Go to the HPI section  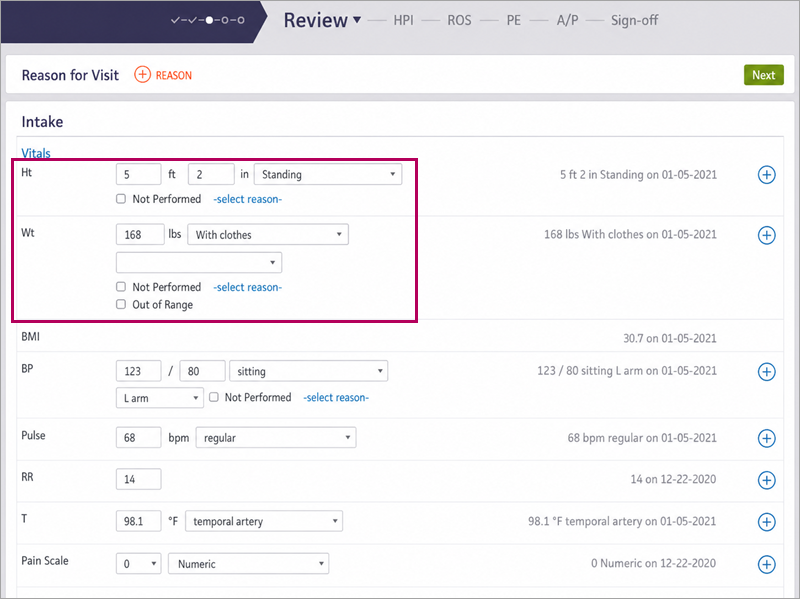(x=404, y=20)
